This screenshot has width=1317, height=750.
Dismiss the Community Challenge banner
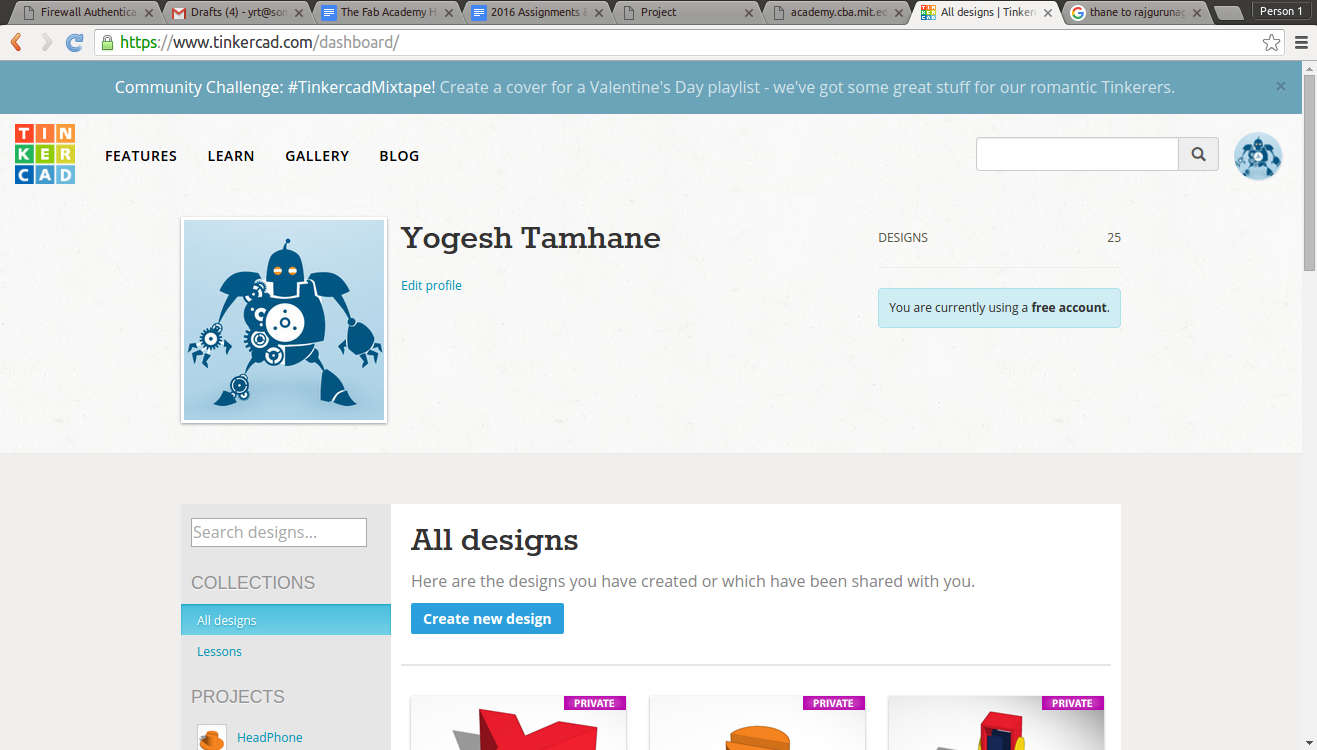point(1280,86)
